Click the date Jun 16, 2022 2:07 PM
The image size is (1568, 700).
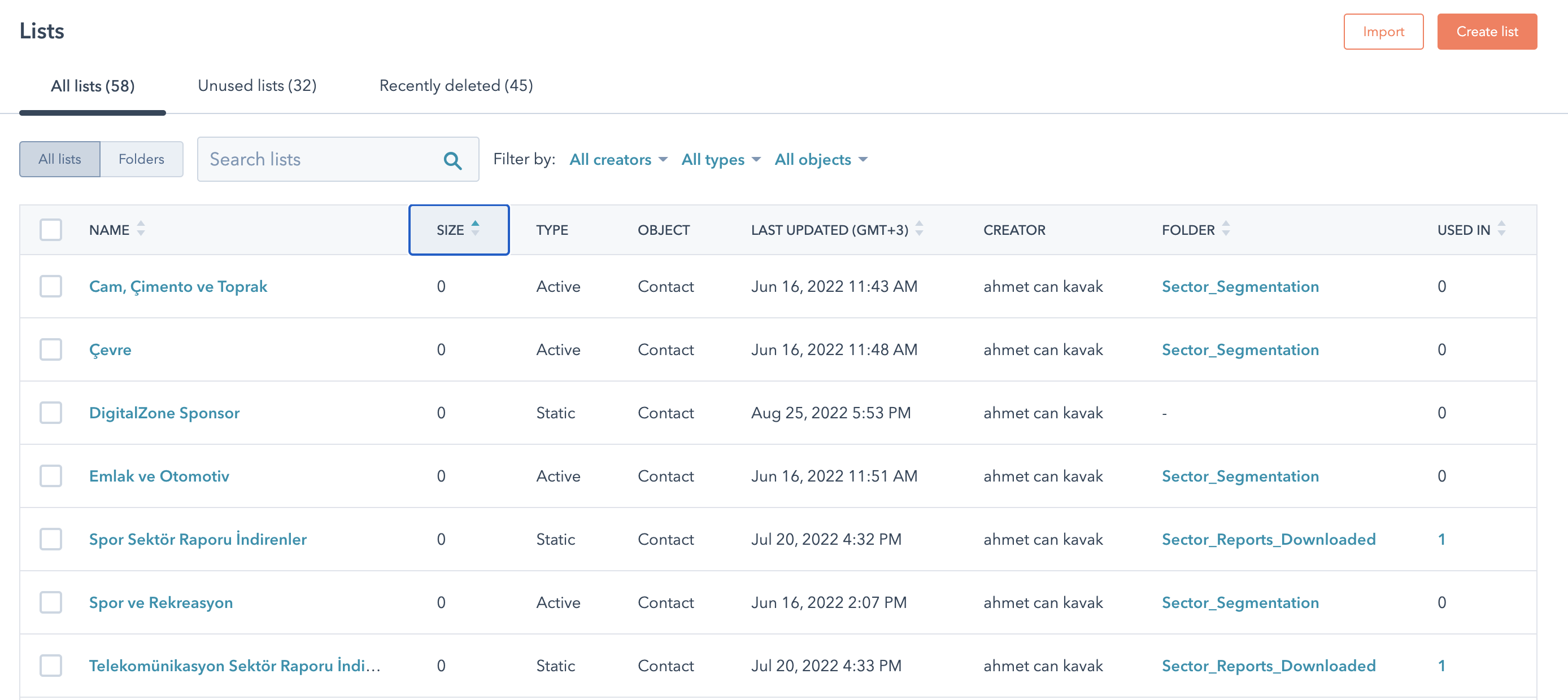pyautogui.click(x=829, y=603)
